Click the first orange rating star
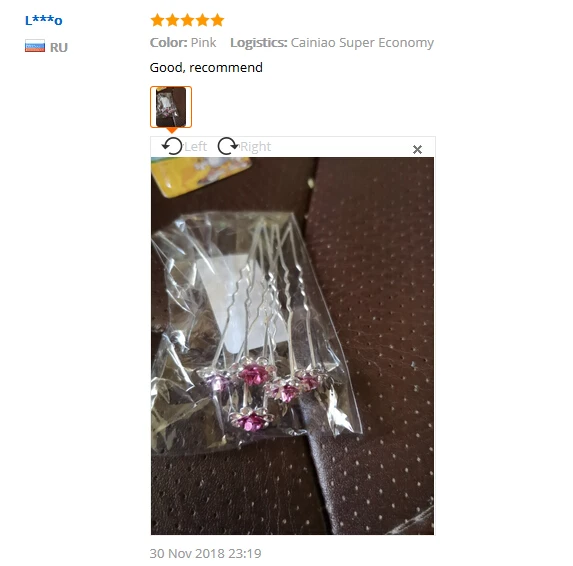The height and width of the screenshot is (566, 573). (157, 20)
